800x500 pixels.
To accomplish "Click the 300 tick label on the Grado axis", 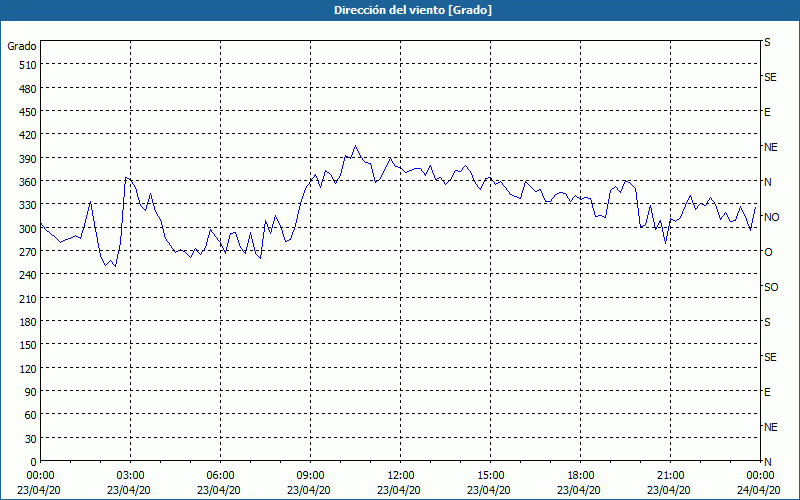I will (28, 229).
